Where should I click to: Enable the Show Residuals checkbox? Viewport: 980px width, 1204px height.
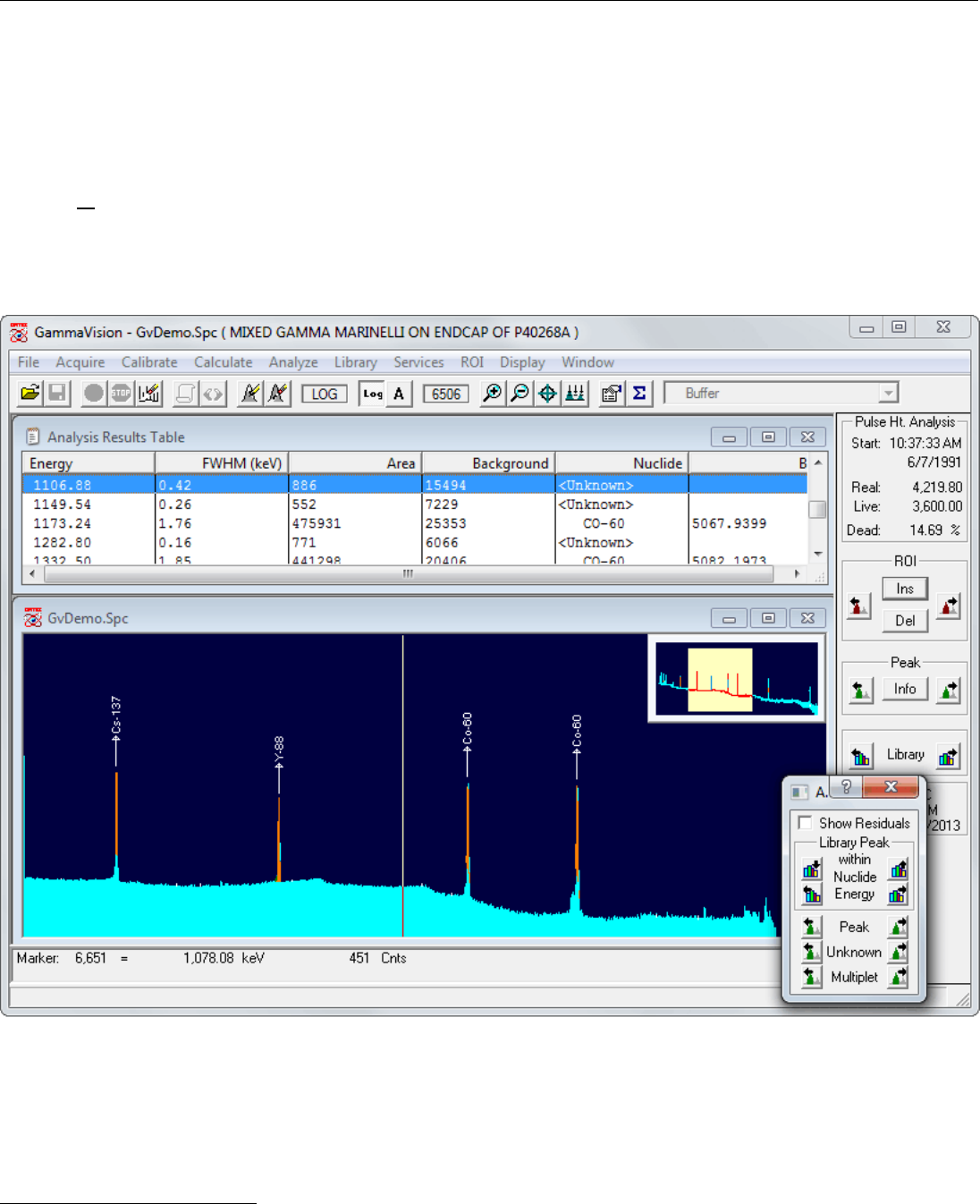[806, 823]
